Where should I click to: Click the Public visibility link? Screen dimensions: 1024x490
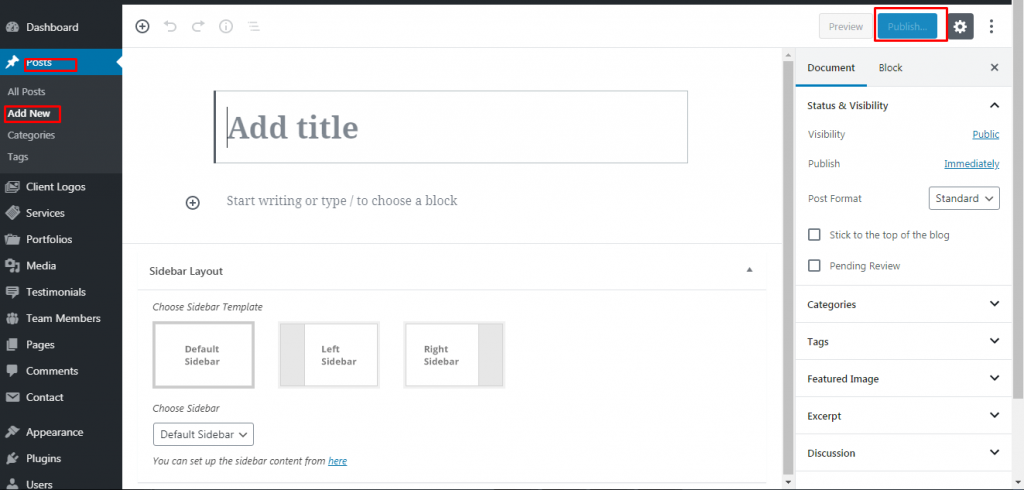point(985,135)
